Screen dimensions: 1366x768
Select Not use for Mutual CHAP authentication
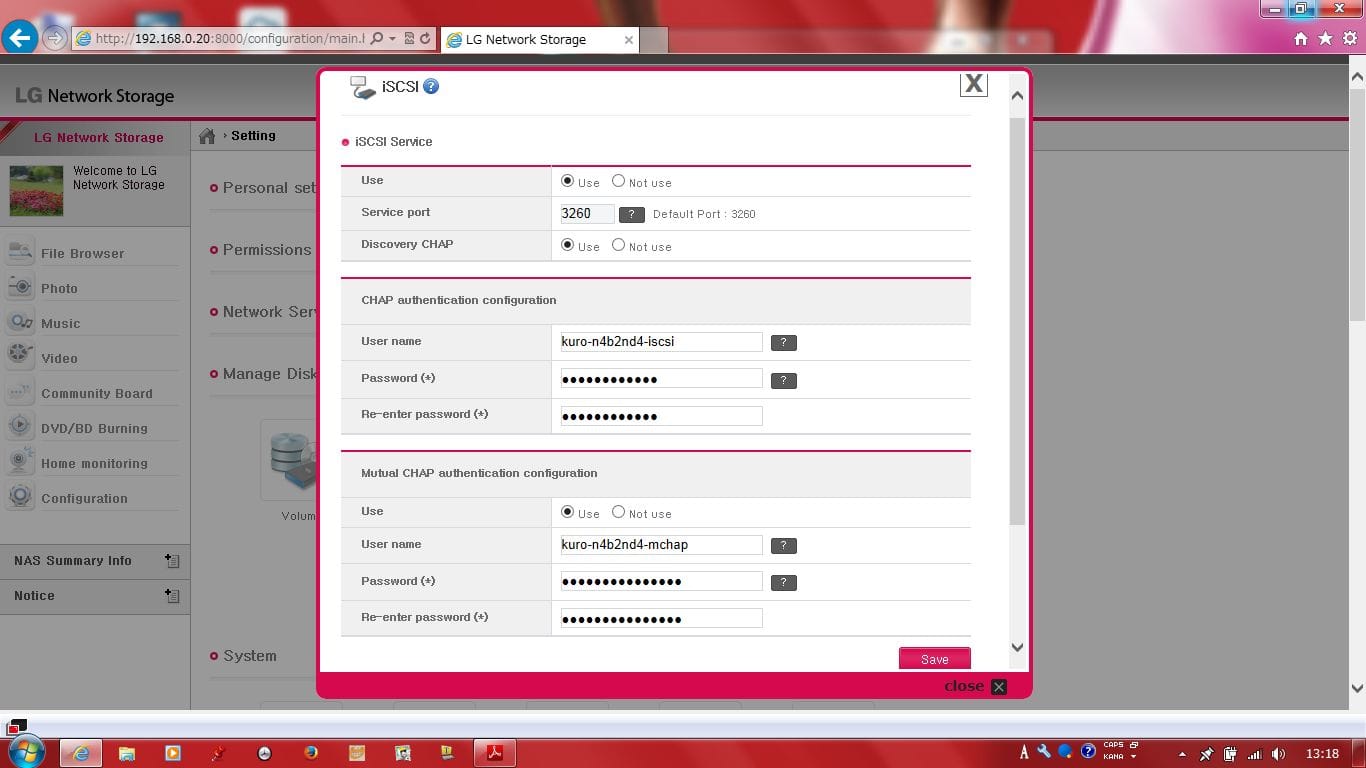618,512
